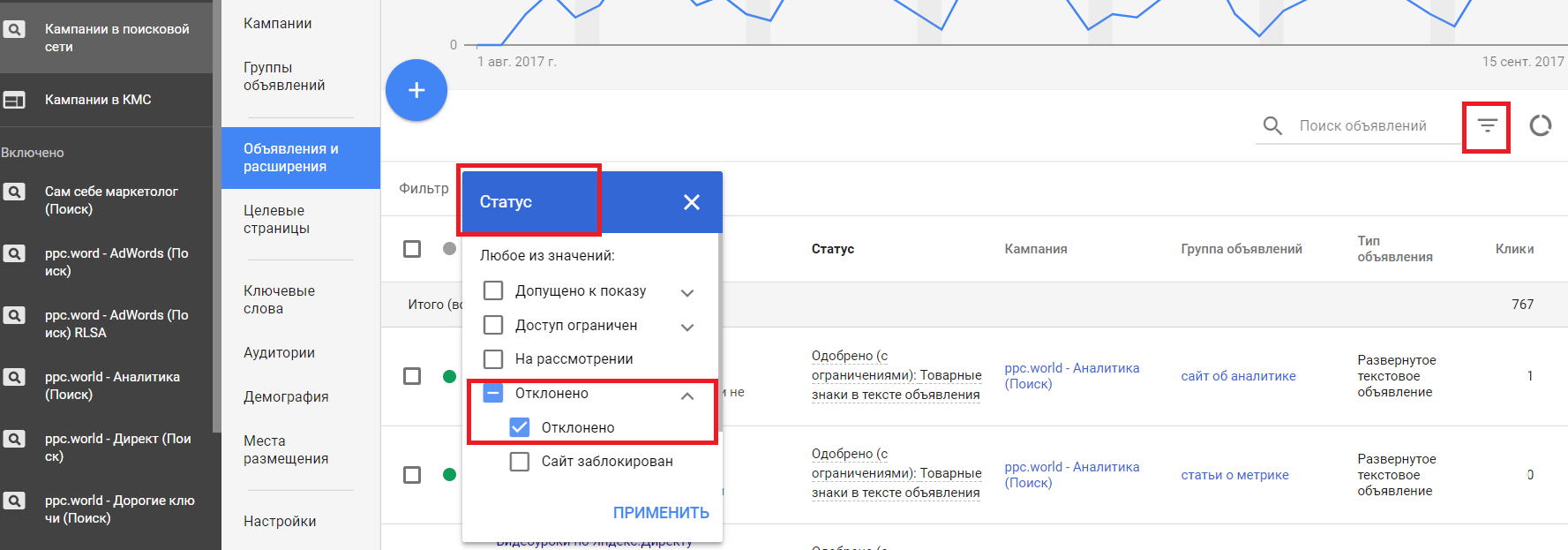
Task: Tick the Сайт заблокирован checkbox
Action: 520,462
